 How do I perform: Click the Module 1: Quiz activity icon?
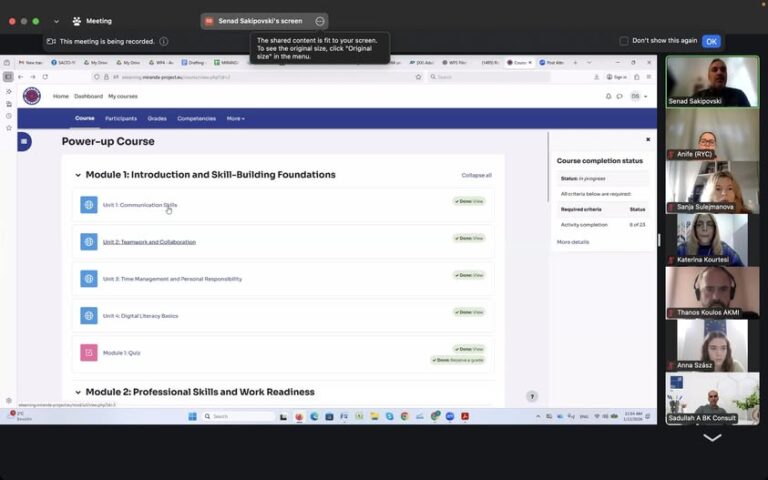point(89,353)
